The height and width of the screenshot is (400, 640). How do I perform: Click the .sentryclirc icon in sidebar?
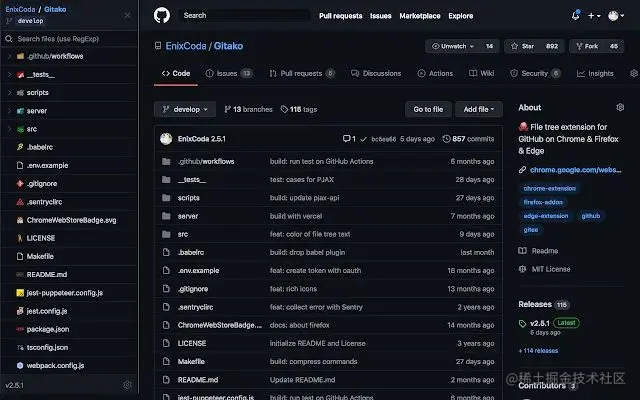20,202
